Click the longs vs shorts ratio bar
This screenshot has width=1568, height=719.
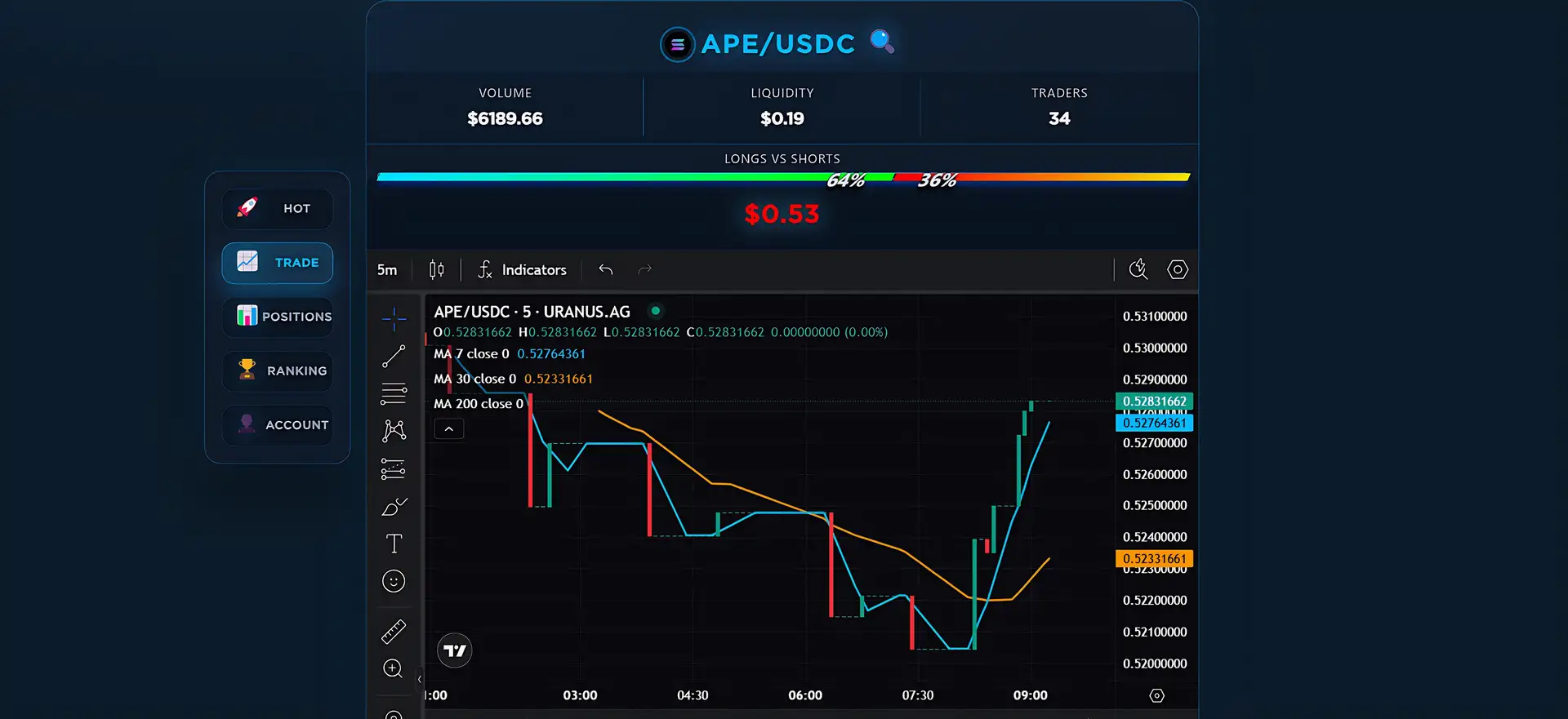pos(782,177)
